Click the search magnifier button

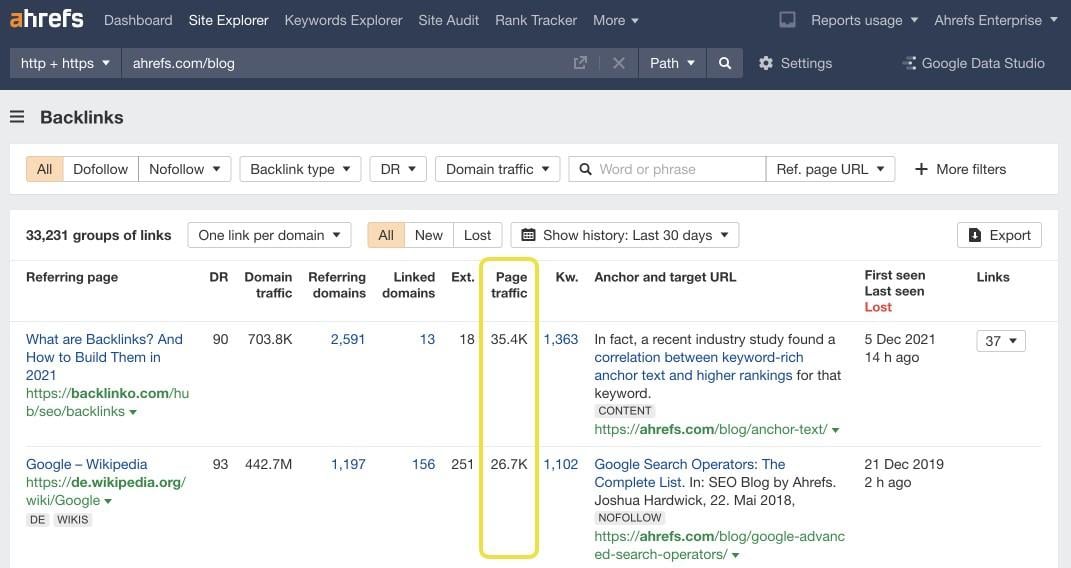tap(725, 63)
